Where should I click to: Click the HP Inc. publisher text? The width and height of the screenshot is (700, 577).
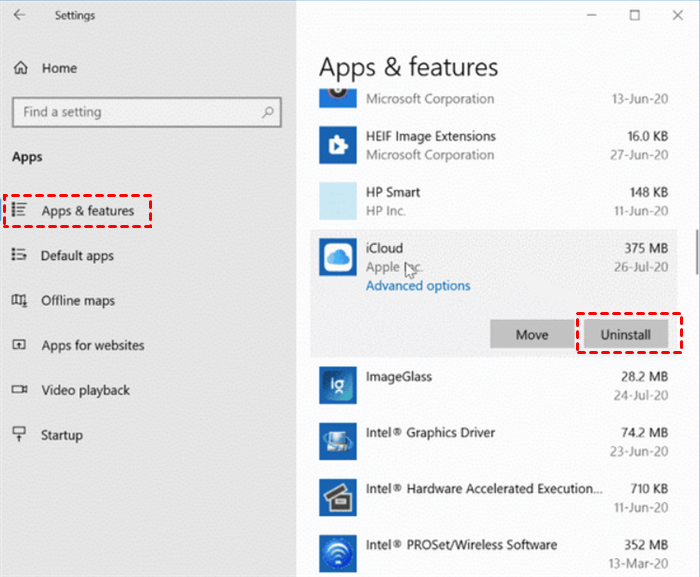tap(386, 211)
